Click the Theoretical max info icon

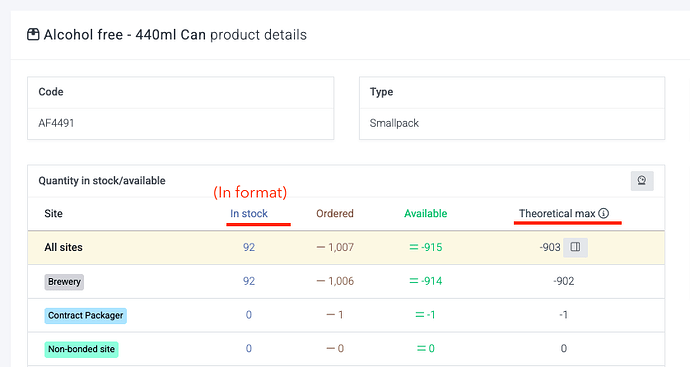pyautogui.click(x=604, y=213)
